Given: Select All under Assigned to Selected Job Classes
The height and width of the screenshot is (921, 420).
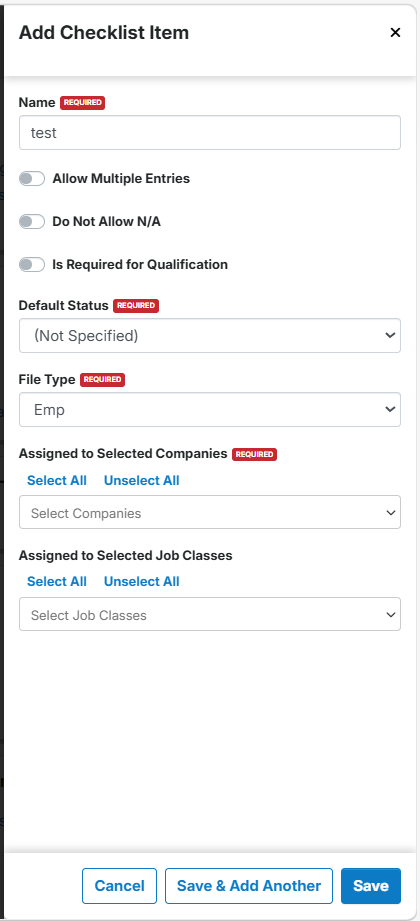Looking at the screenshot, I should pos(57,581).
